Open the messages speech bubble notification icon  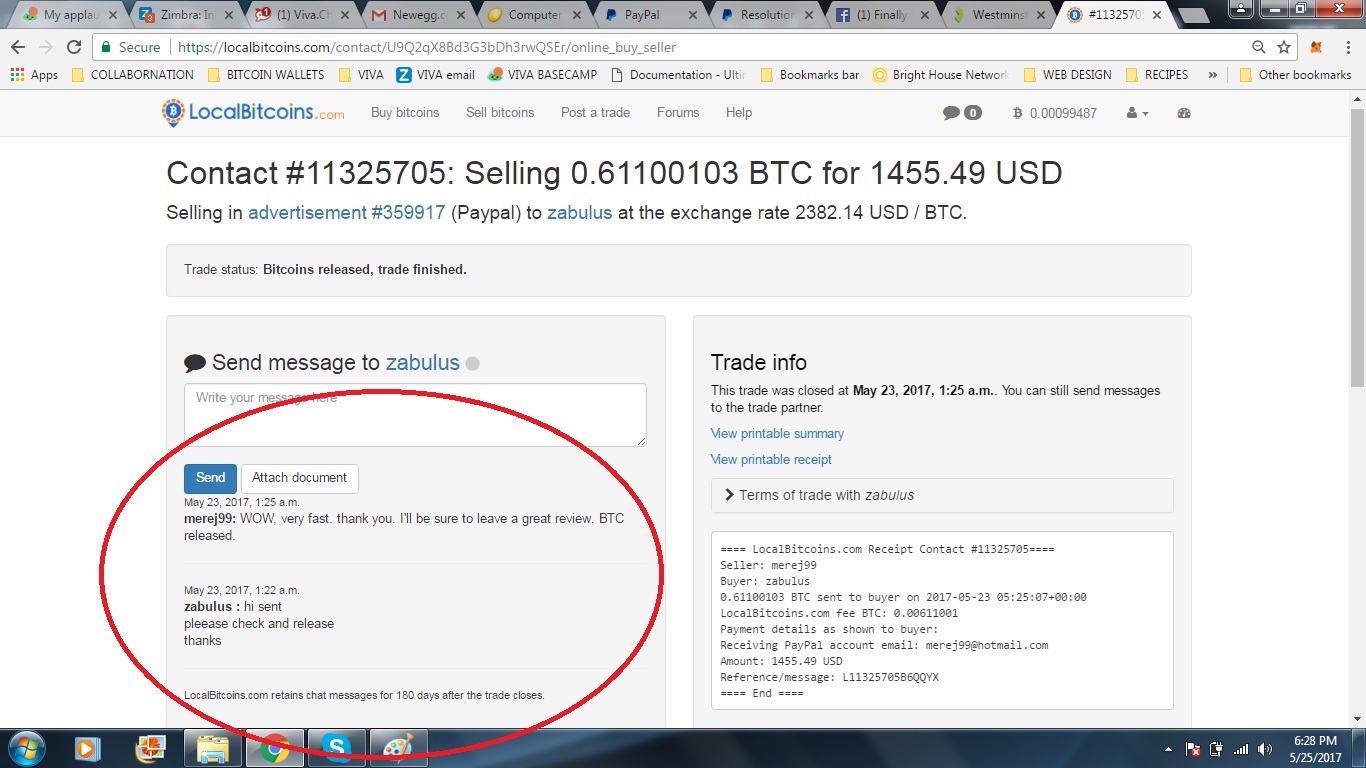coord(952,113)
